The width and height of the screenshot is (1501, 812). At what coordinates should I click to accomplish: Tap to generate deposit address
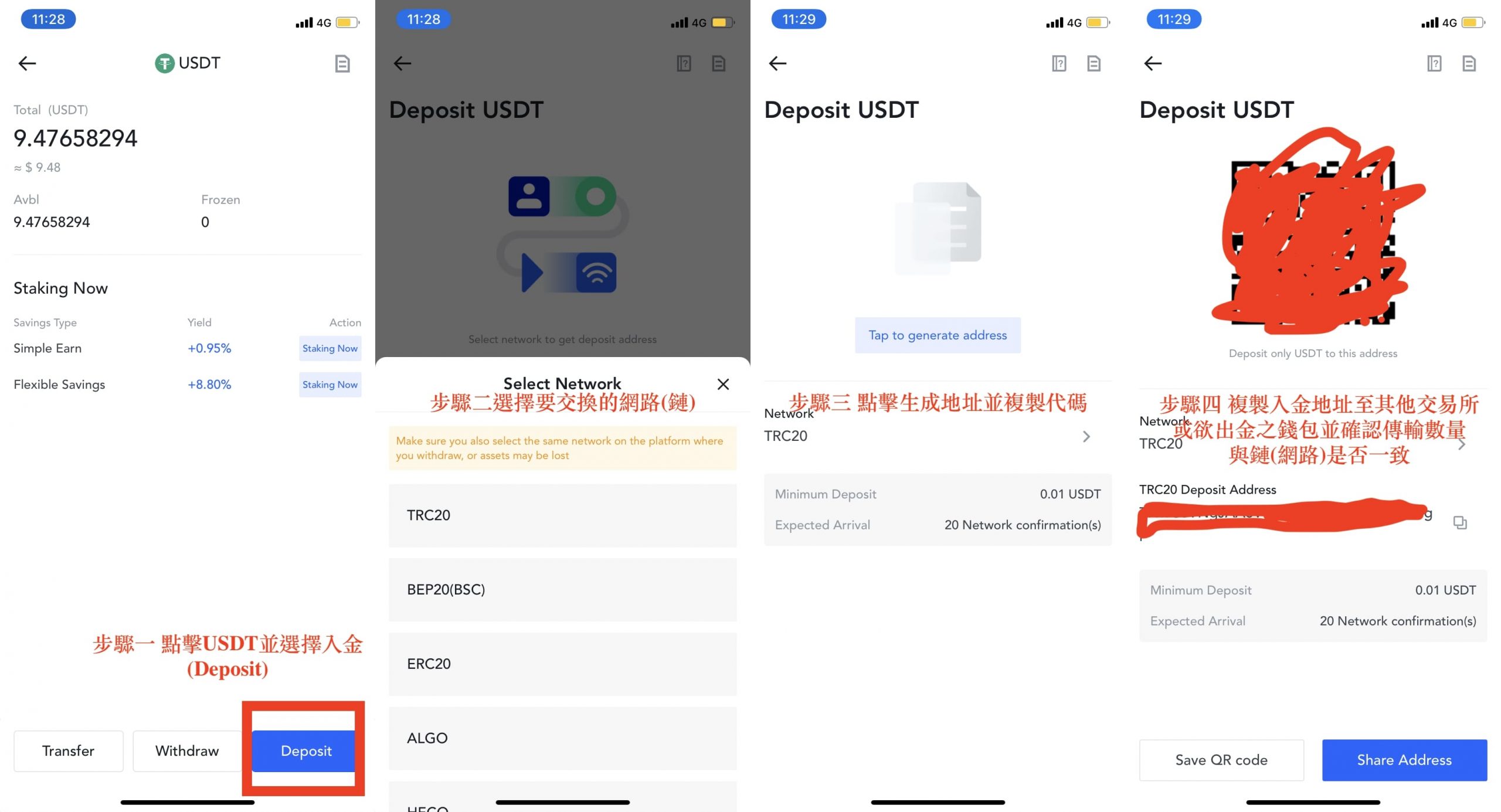tap(937, 334)
